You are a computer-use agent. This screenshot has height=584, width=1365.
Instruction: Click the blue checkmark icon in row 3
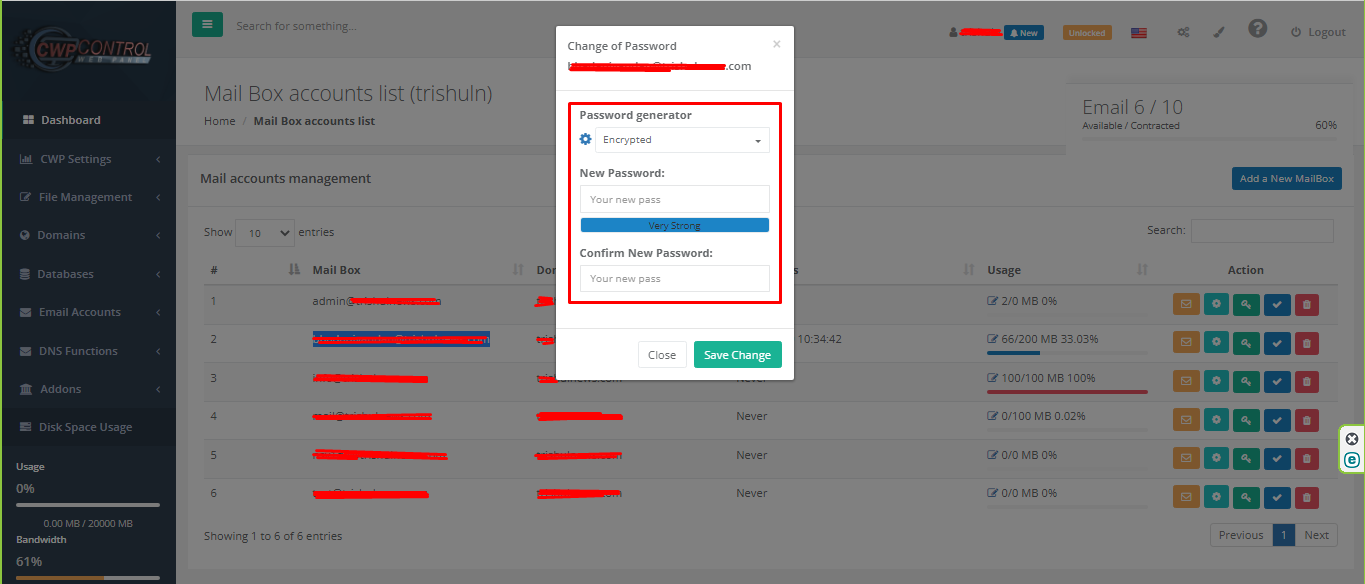pyautogui.click(x=1276, y=382)
